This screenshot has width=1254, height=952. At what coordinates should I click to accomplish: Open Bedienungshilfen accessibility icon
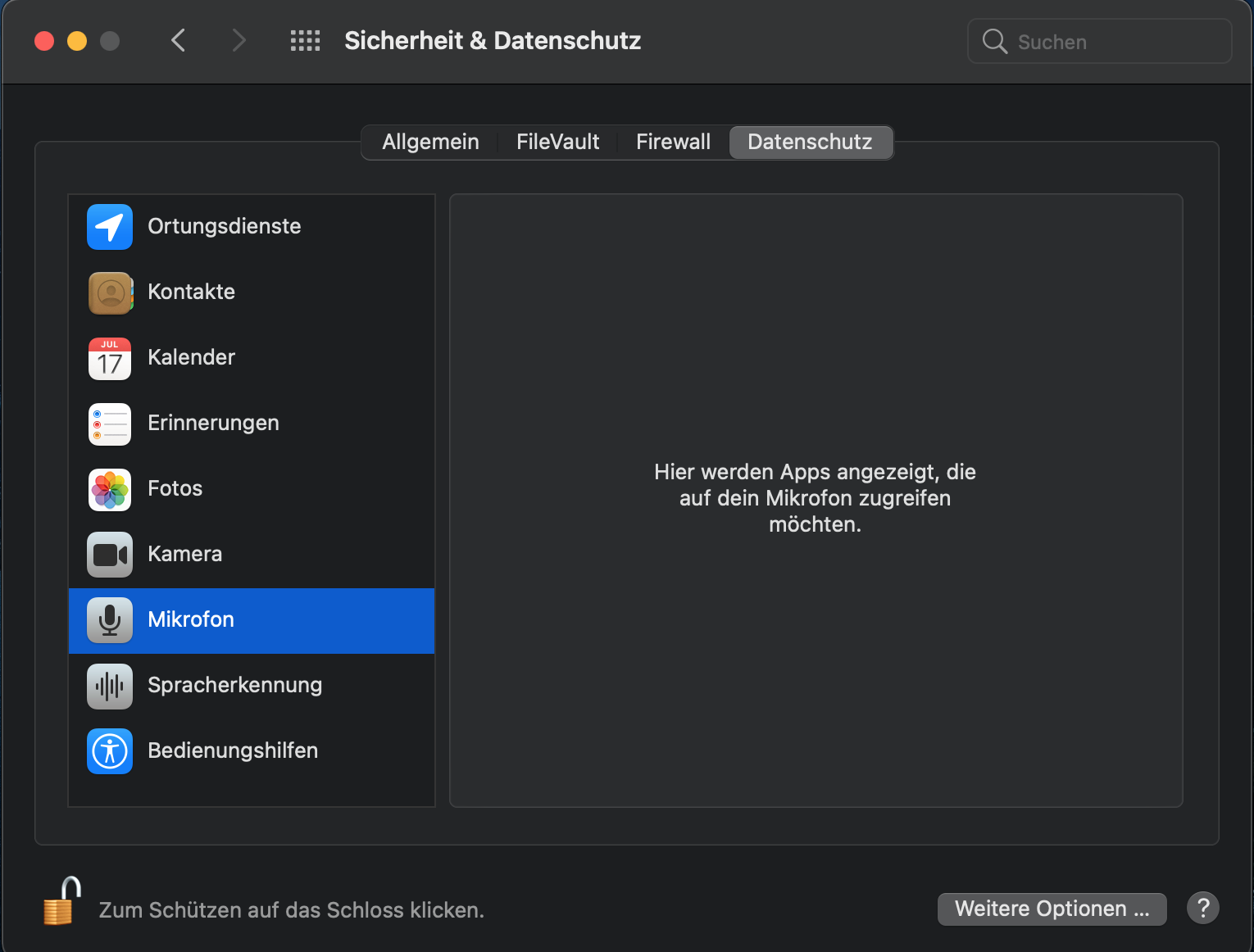(x=110, y=751)
